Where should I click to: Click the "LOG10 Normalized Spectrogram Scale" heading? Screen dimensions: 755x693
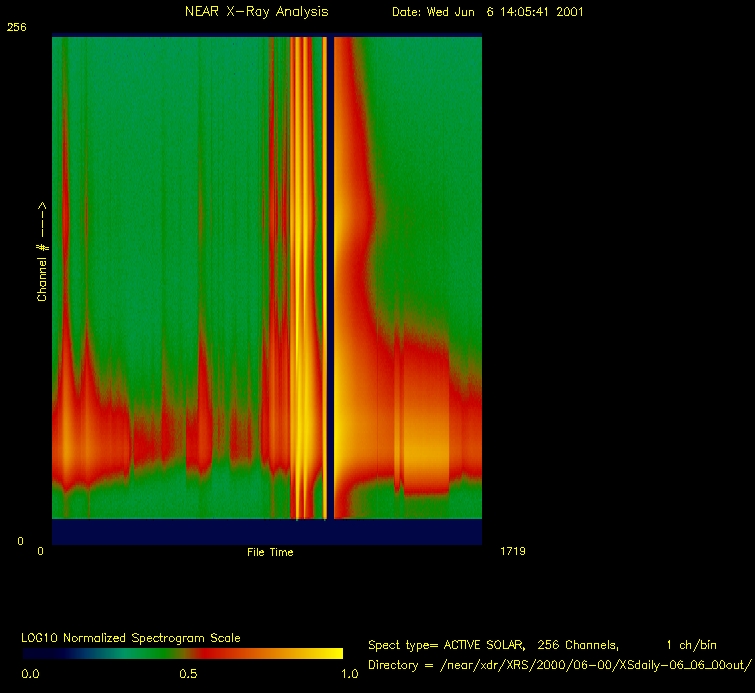(131, 637)
